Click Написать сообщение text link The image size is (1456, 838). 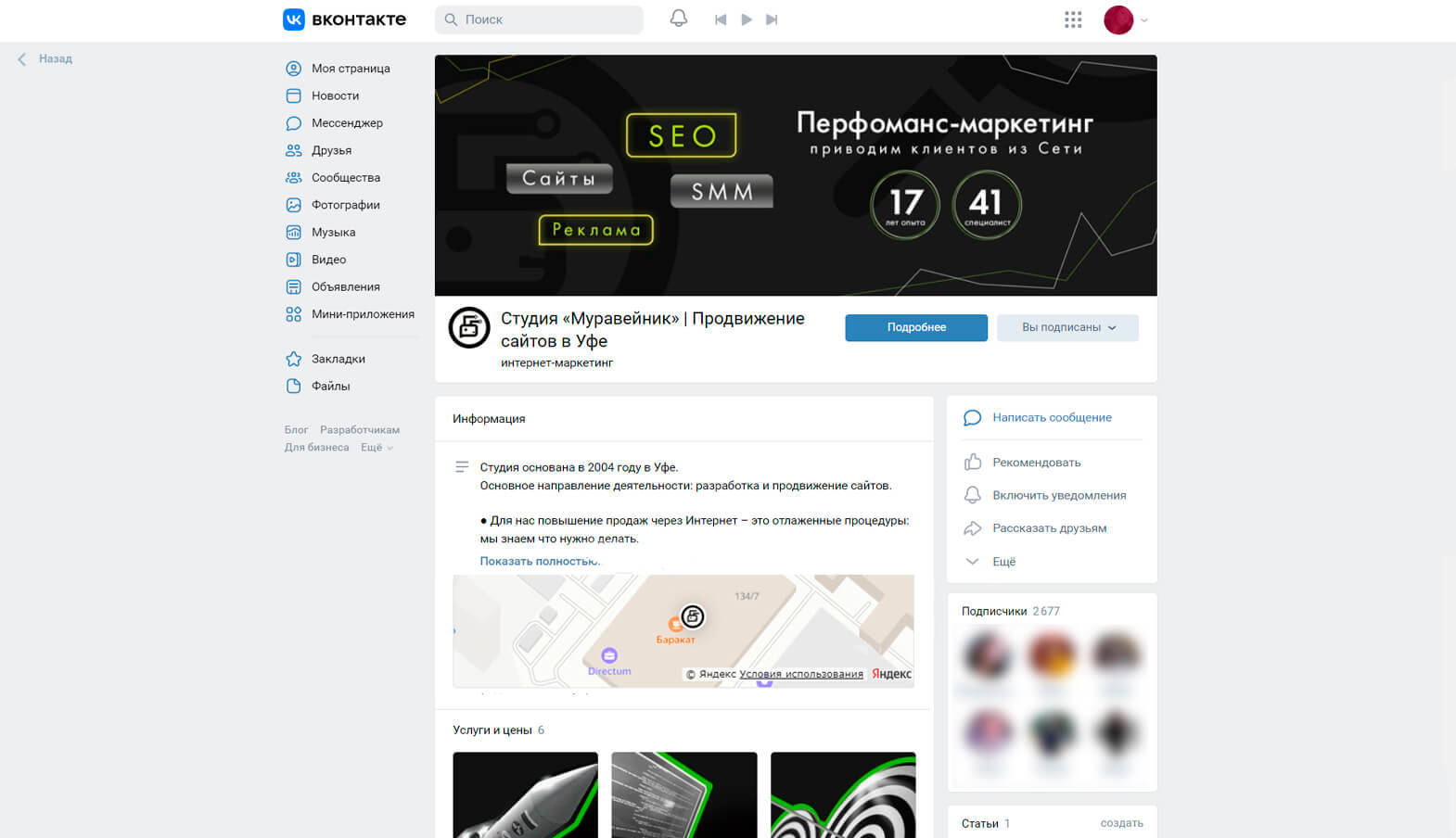[x=1052, y=418]
